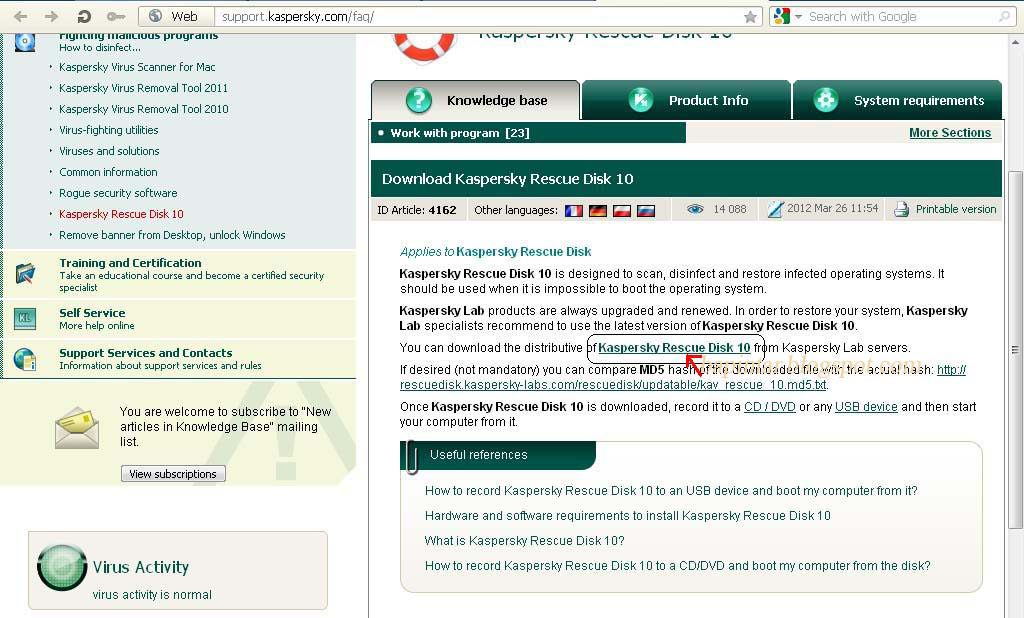Click the Rescue Disk lifebuoy logo
Screen dimensions: 1024x618
pyautogui.click(x=424, y=48)
